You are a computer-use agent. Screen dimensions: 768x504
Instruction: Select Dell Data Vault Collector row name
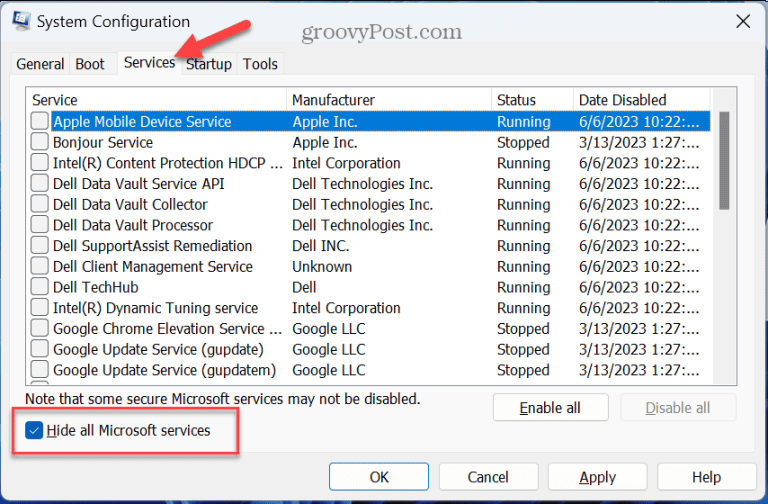pos(130,204)
